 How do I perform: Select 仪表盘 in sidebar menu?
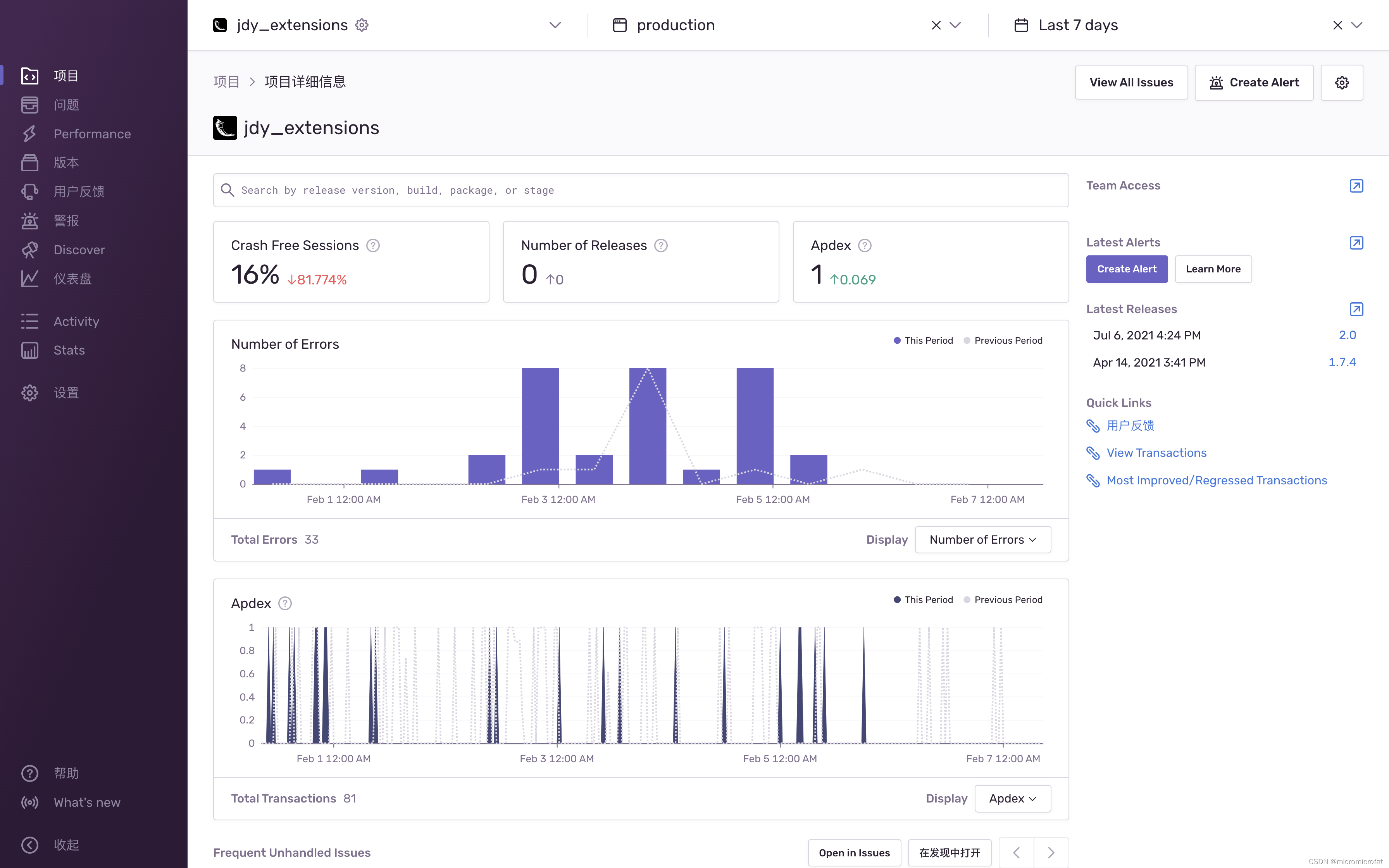pyautogui.click(x=73, y=279)
